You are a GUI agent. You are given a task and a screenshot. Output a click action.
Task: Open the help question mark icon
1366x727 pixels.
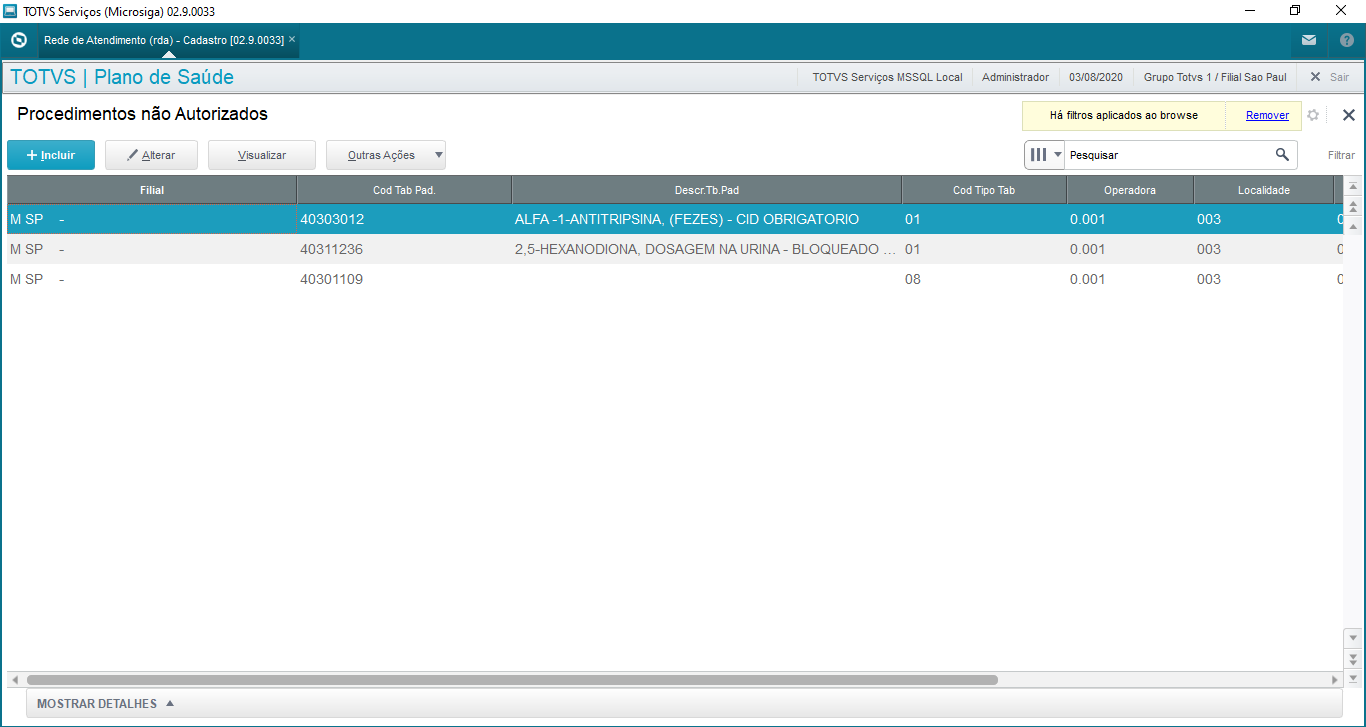click(1345, 41)
